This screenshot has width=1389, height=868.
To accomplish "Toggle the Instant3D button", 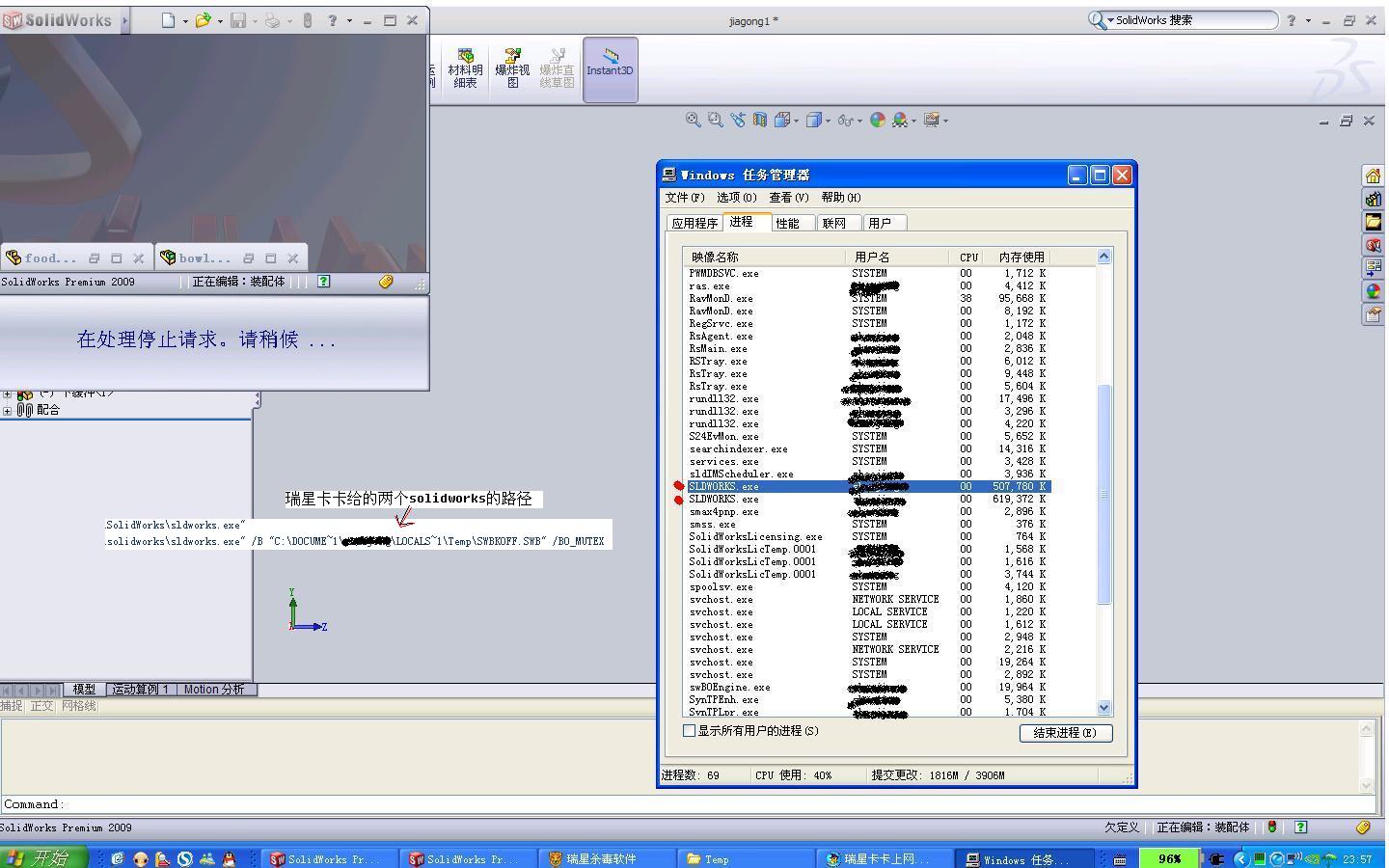I will point(610,69).
